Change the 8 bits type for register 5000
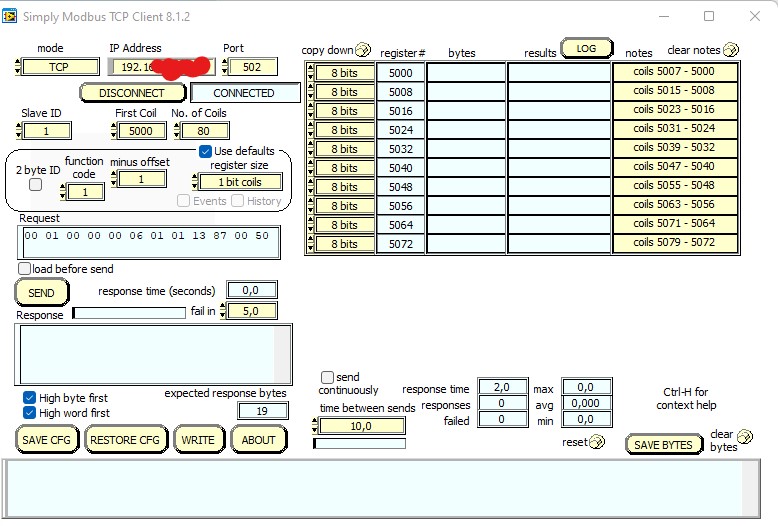 point(344,73)
